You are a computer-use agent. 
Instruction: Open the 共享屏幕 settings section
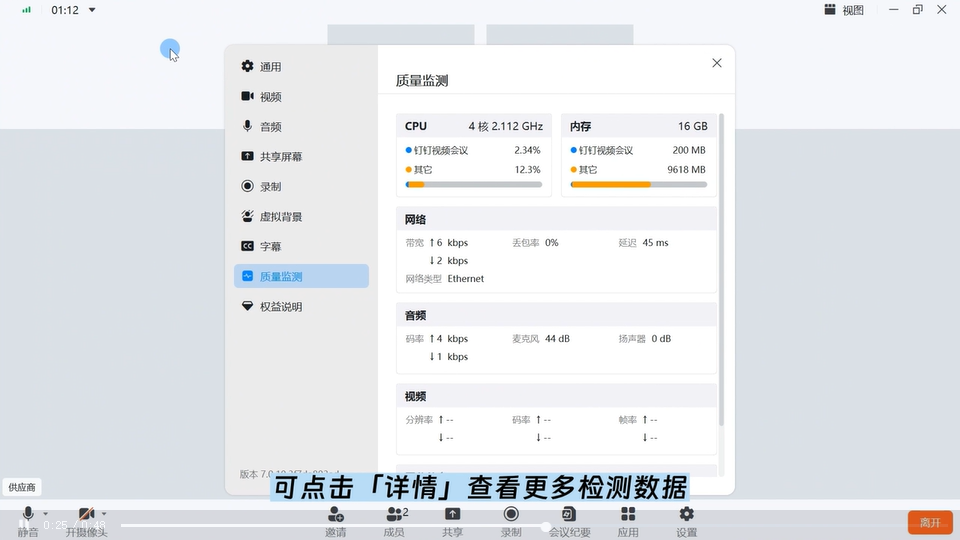click(x=301, y=156)
